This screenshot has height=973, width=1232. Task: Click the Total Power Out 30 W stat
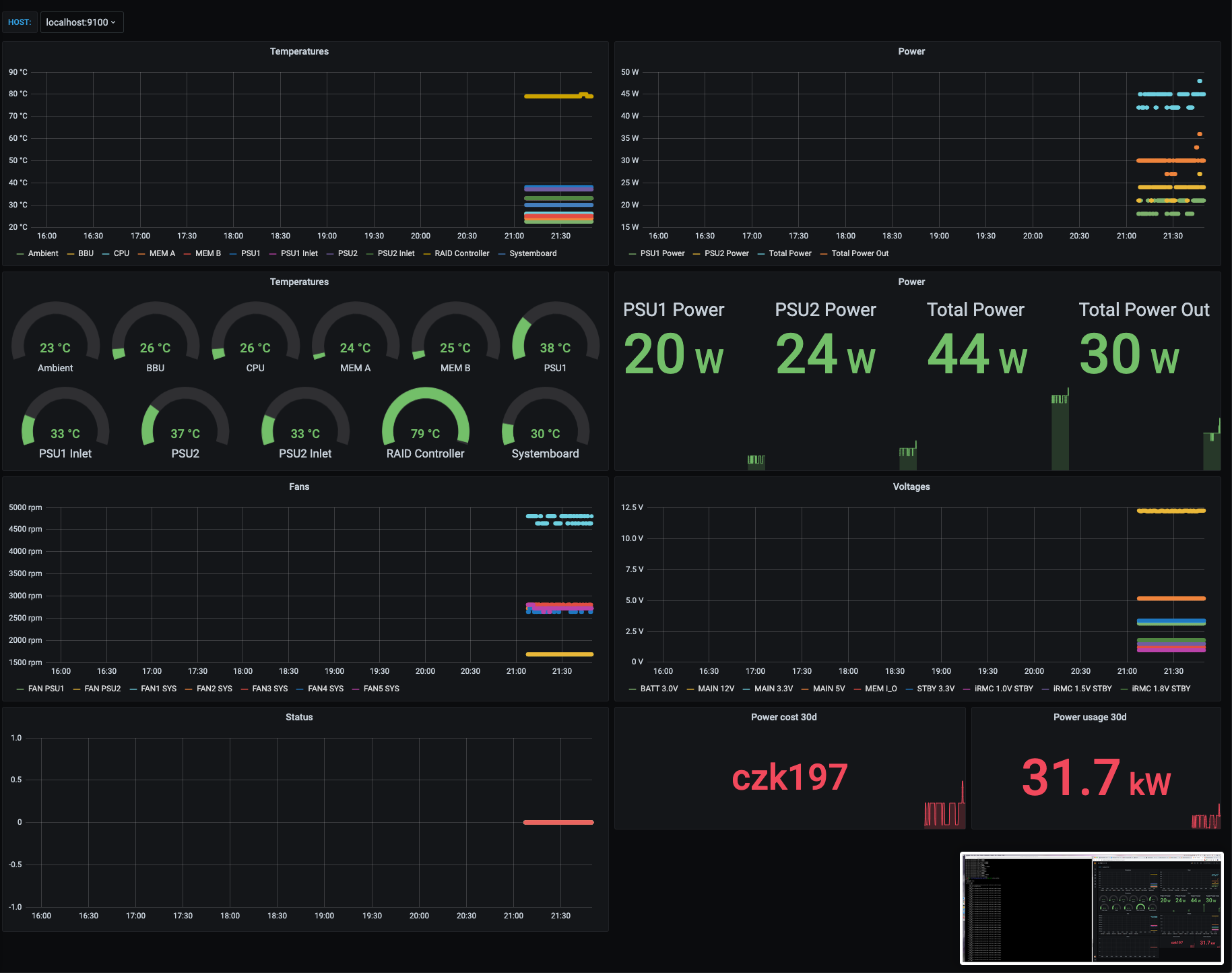[1130, 353]
